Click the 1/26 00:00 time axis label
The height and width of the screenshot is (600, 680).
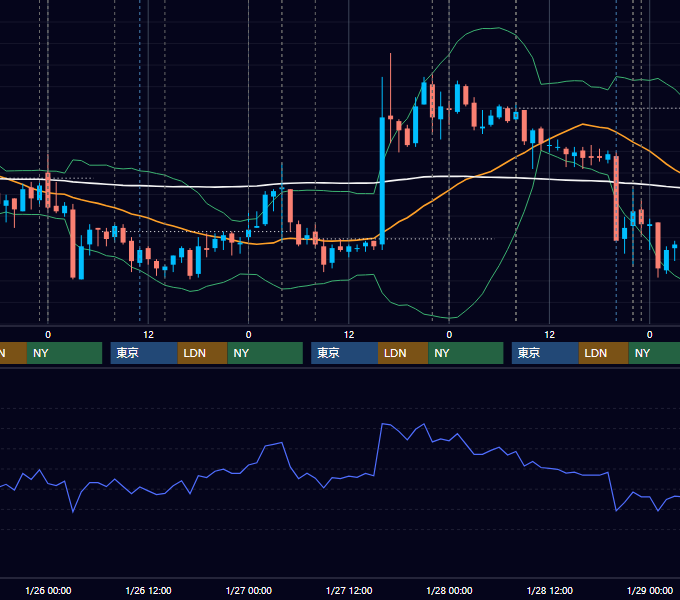48,590
